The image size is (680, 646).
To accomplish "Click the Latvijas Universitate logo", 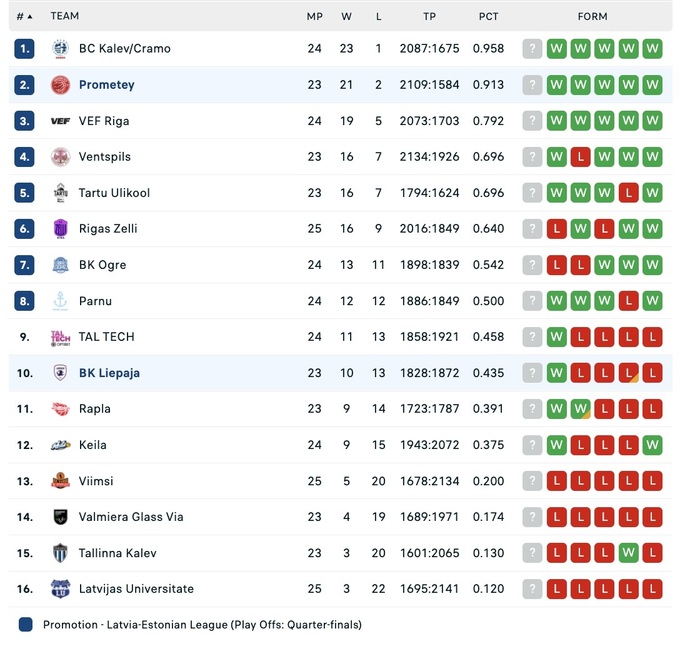I will coord(60,589).
